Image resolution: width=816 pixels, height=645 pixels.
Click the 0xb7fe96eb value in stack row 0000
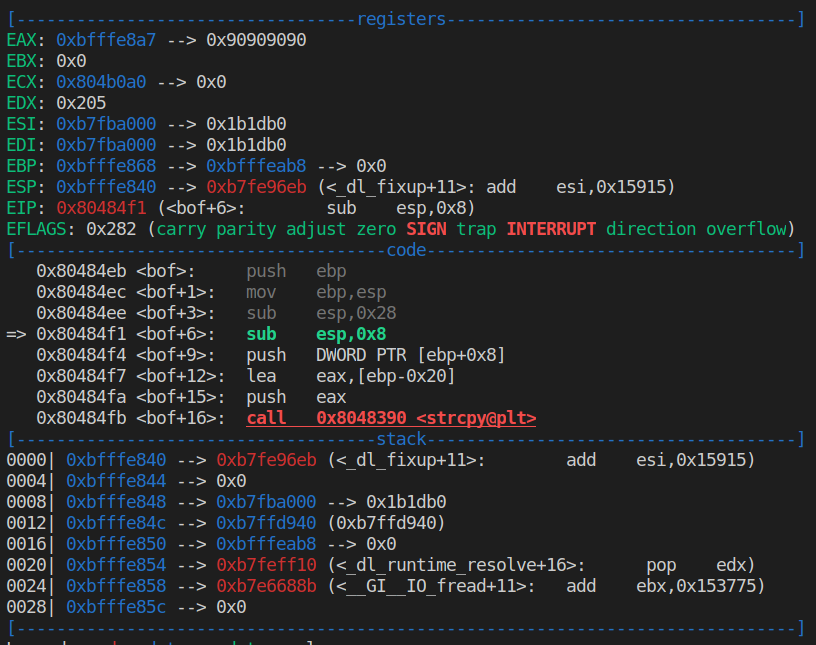coord(266,460)
